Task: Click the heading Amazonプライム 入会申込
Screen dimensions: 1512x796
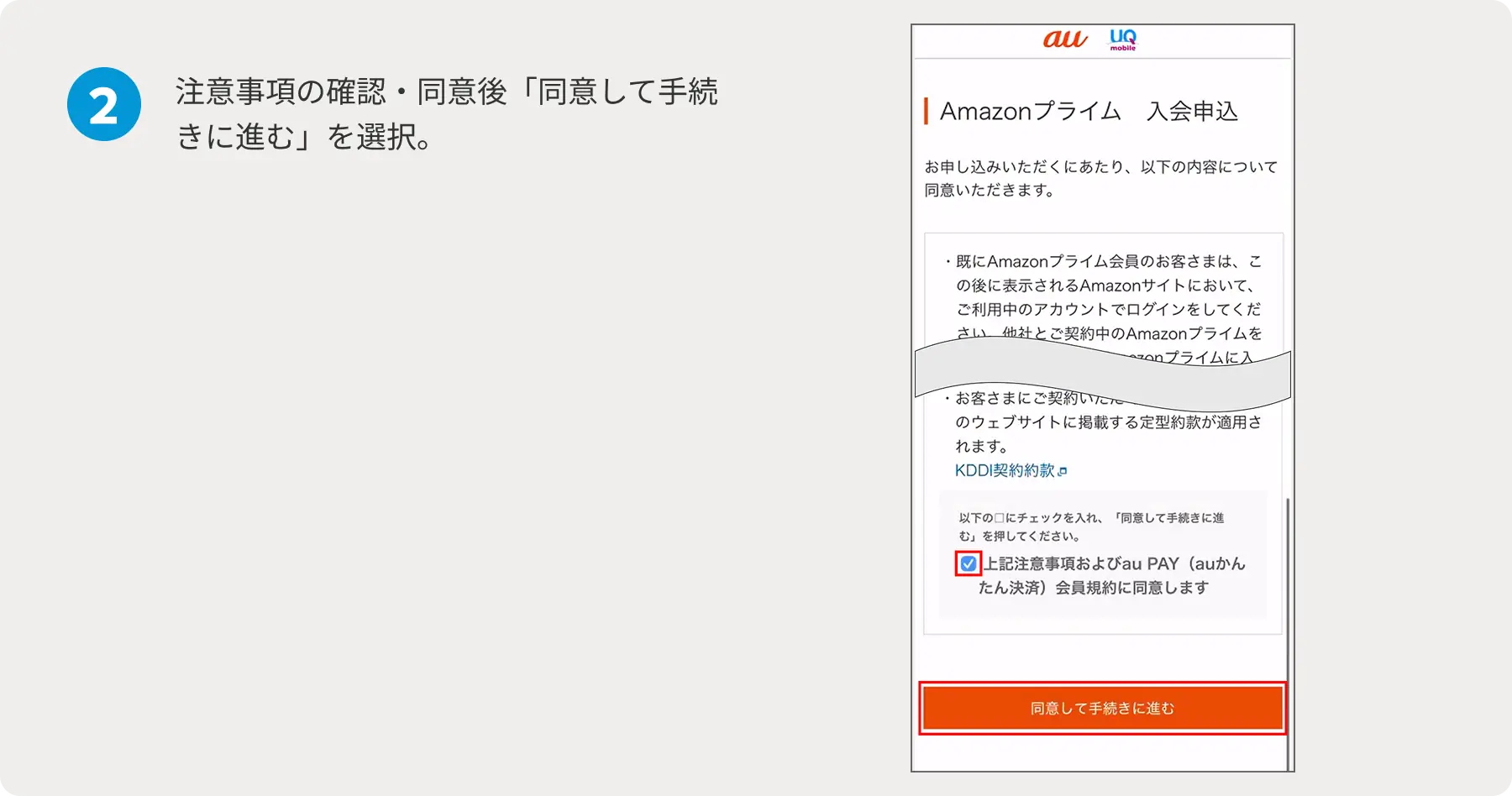Action: coord(1089,112)
